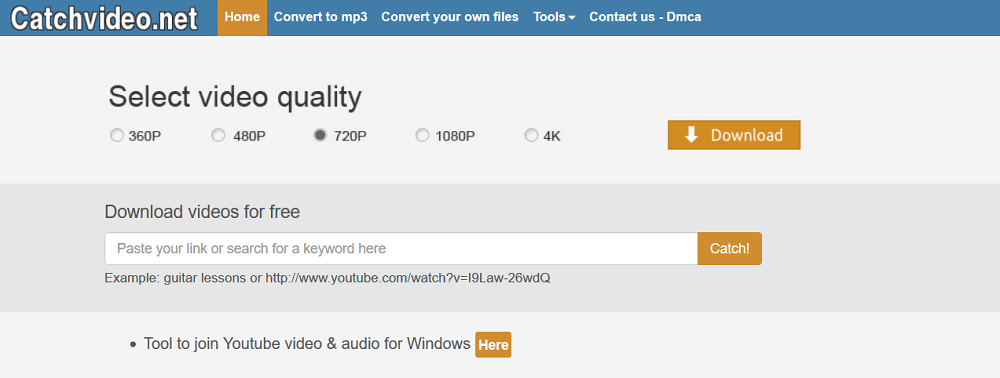Select the 360P quality option

117,135
